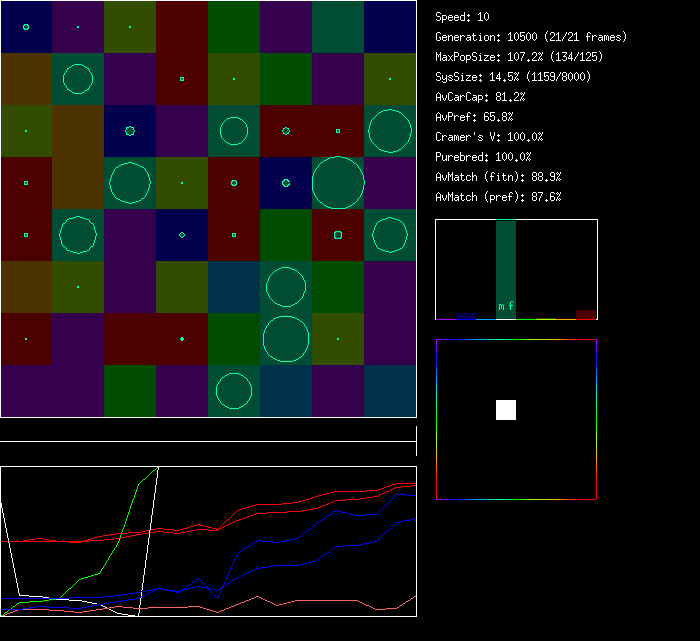This screenshot has height=641, width=700.
Task: Click the Speed: 10 readout
Action: [x=462, y=17]
